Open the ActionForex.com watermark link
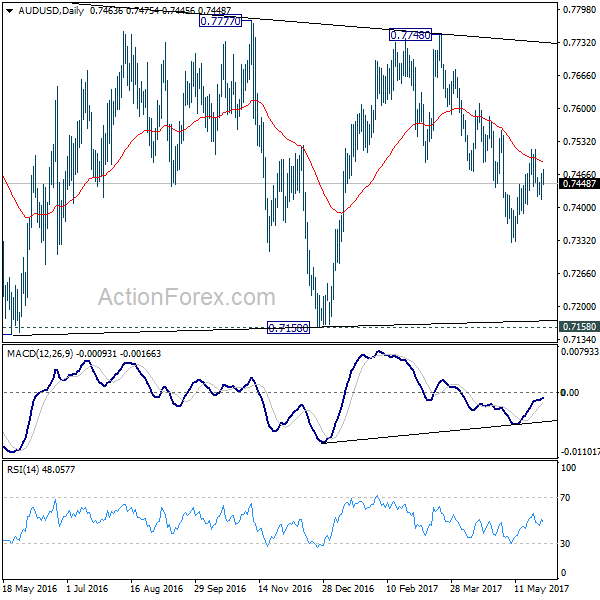This screenshot has width=600, height=600. pyautogui.click(x=186, y=297)
